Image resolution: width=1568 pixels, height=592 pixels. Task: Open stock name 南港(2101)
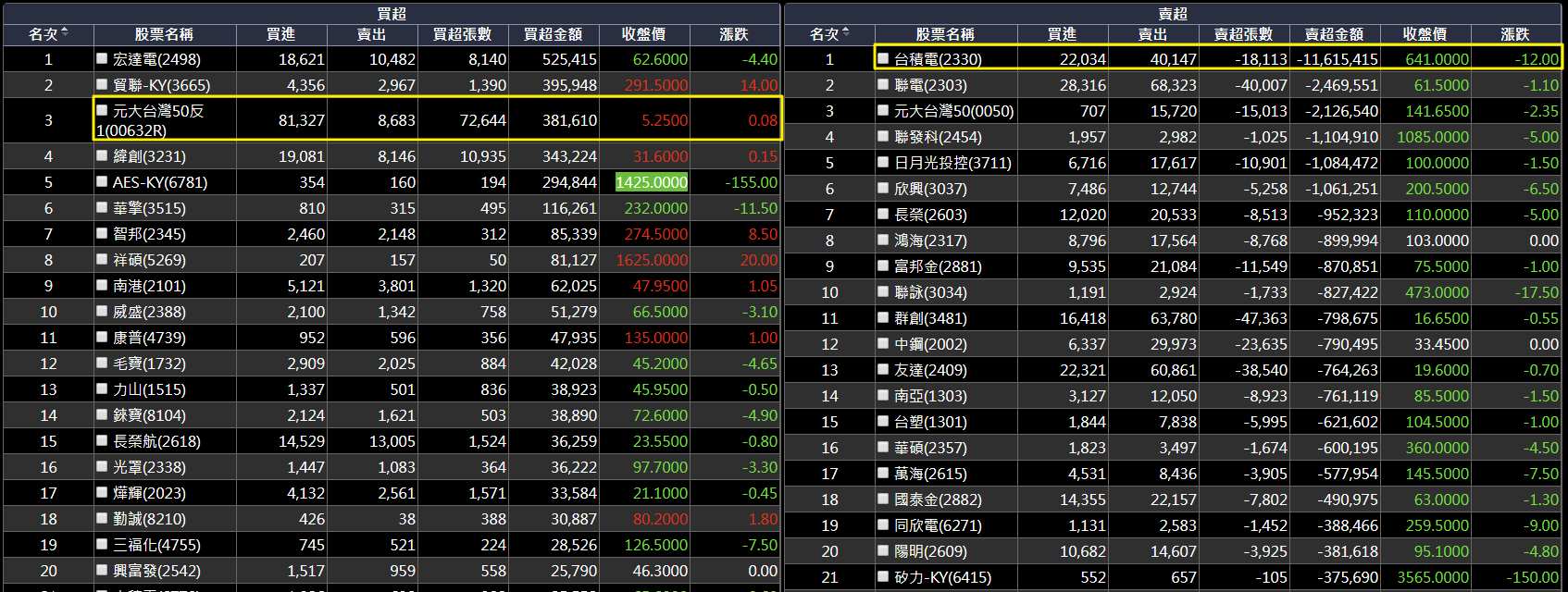pos(149,286)
